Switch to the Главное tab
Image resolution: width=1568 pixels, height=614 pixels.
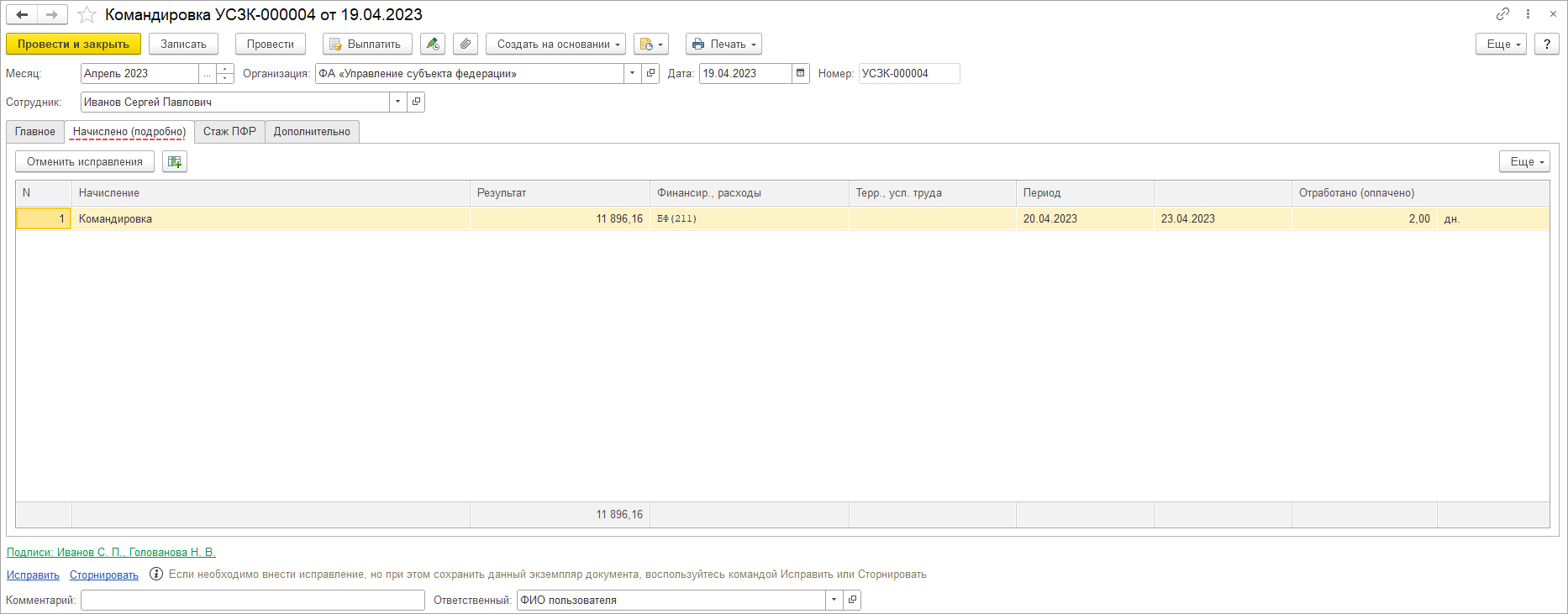(35, 132)
